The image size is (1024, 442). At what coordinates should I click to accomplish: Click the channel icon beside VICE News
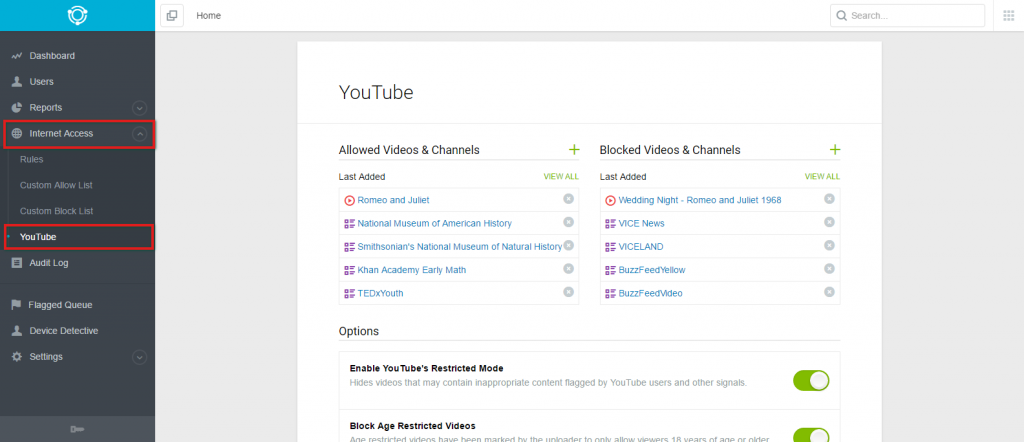[611, 223]
